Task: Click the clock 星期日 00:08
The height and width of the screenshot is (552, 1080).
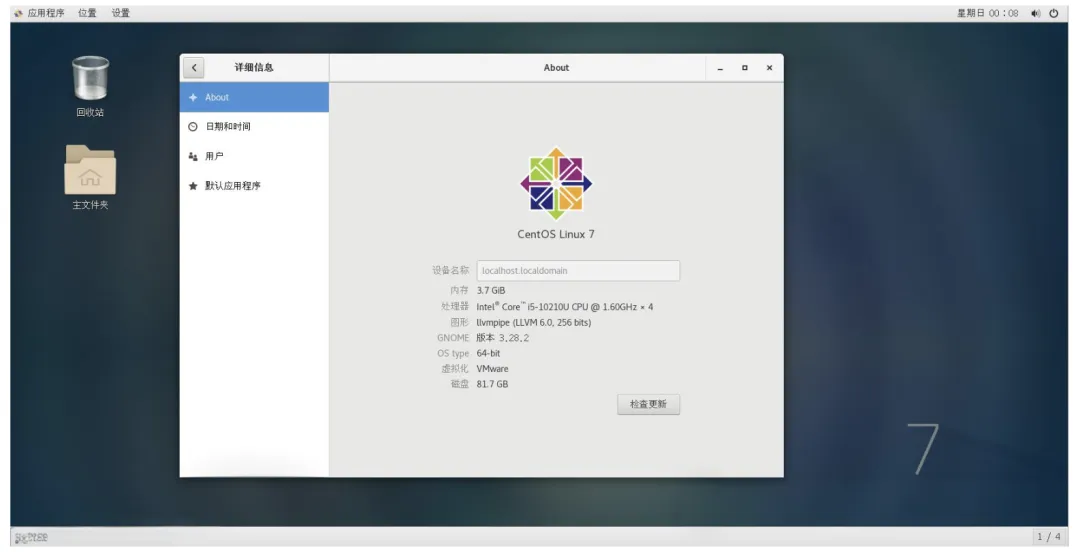Action: pyautogui.click(x=987, y=13)
